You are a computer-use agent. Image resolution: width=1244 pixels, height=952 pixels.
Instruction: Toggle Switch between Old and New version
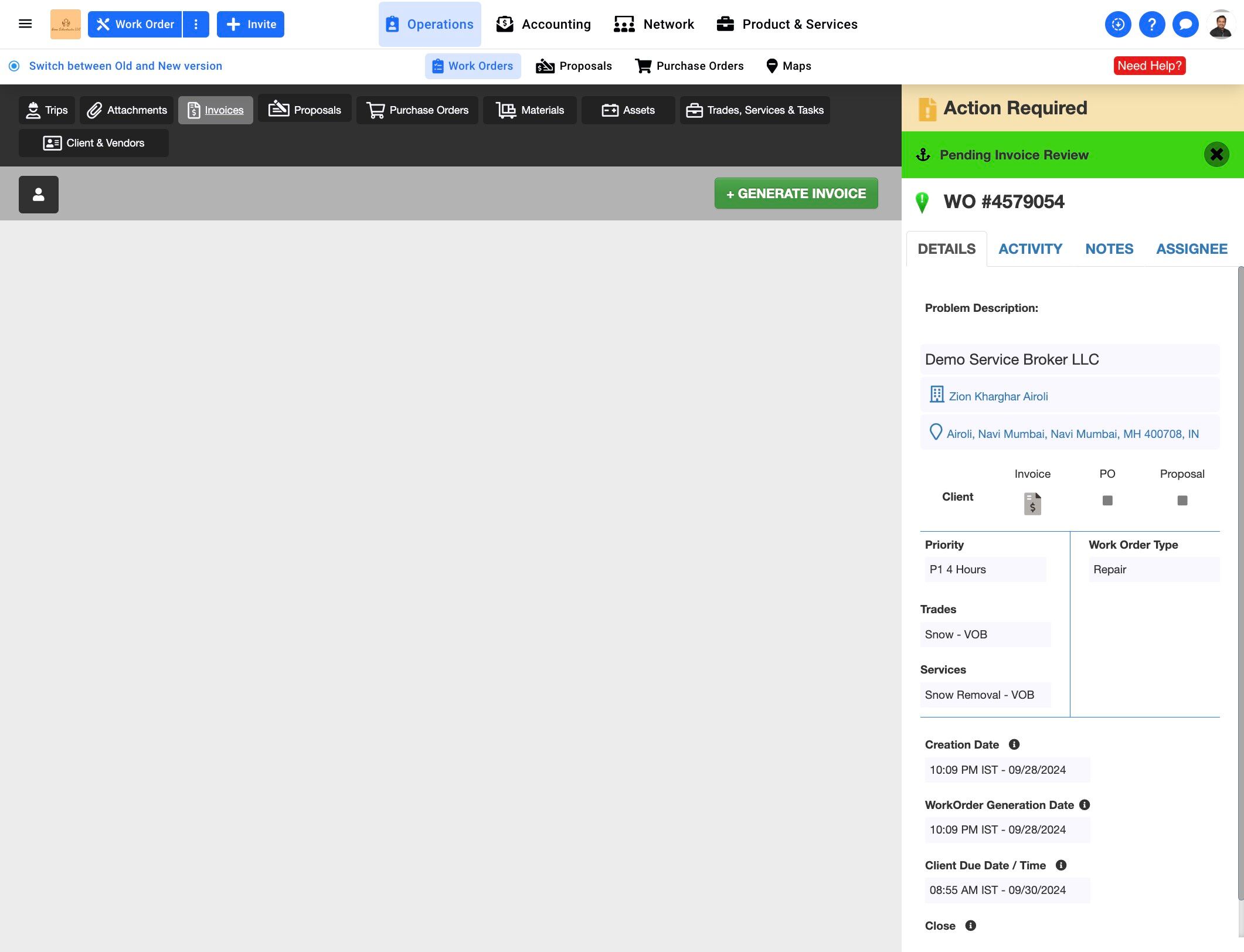click(14, 66)
